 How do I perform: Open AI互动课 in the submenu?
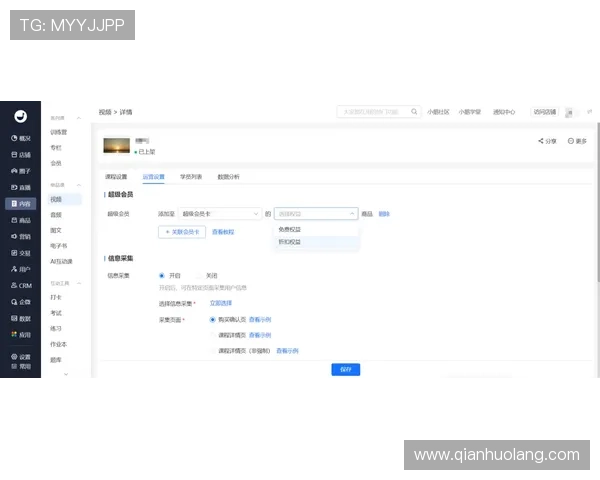61,261
